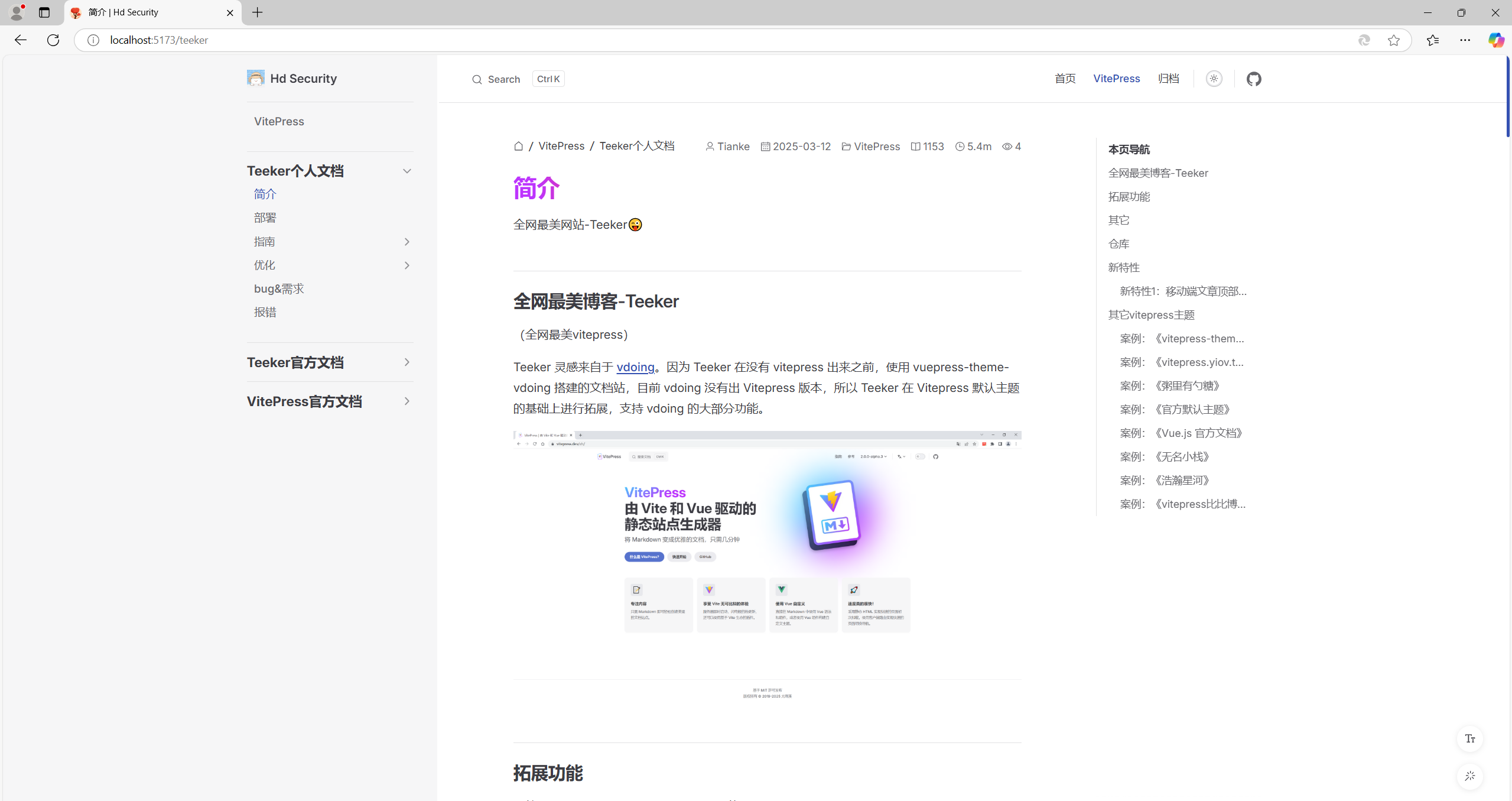Jump to 全网最美博客-Teeker in page outline
Viewport: 1512px width, 801px height.
(1157, 173)
